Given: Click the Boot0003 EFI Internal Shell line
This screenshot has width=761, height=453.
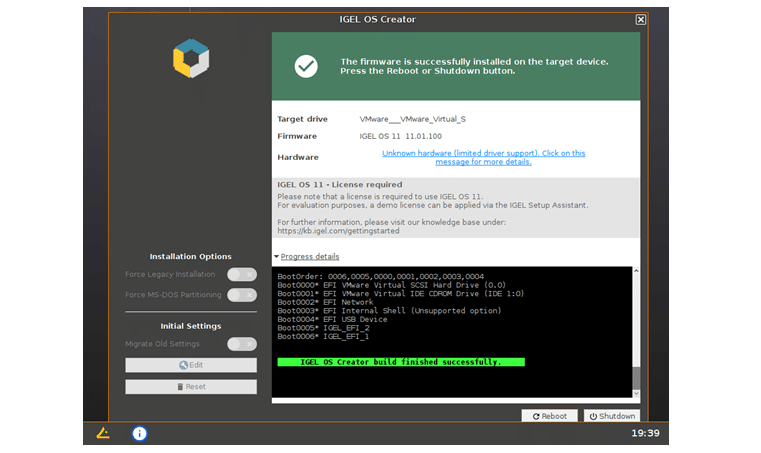Looking at the screenshot, I should [389, 311].
